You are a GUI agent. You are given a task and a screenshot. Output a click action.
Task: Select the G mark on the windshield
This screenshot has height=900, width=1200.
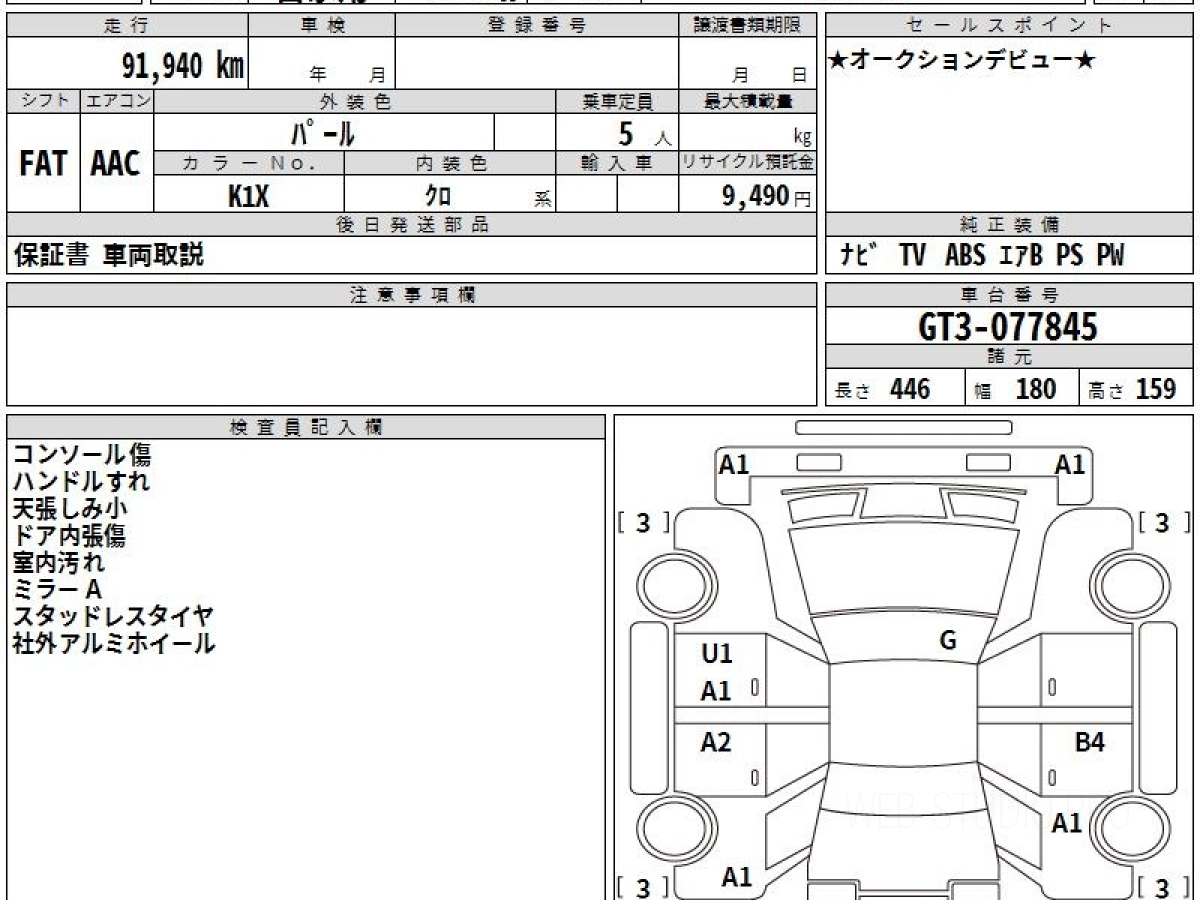pos(948,641)
